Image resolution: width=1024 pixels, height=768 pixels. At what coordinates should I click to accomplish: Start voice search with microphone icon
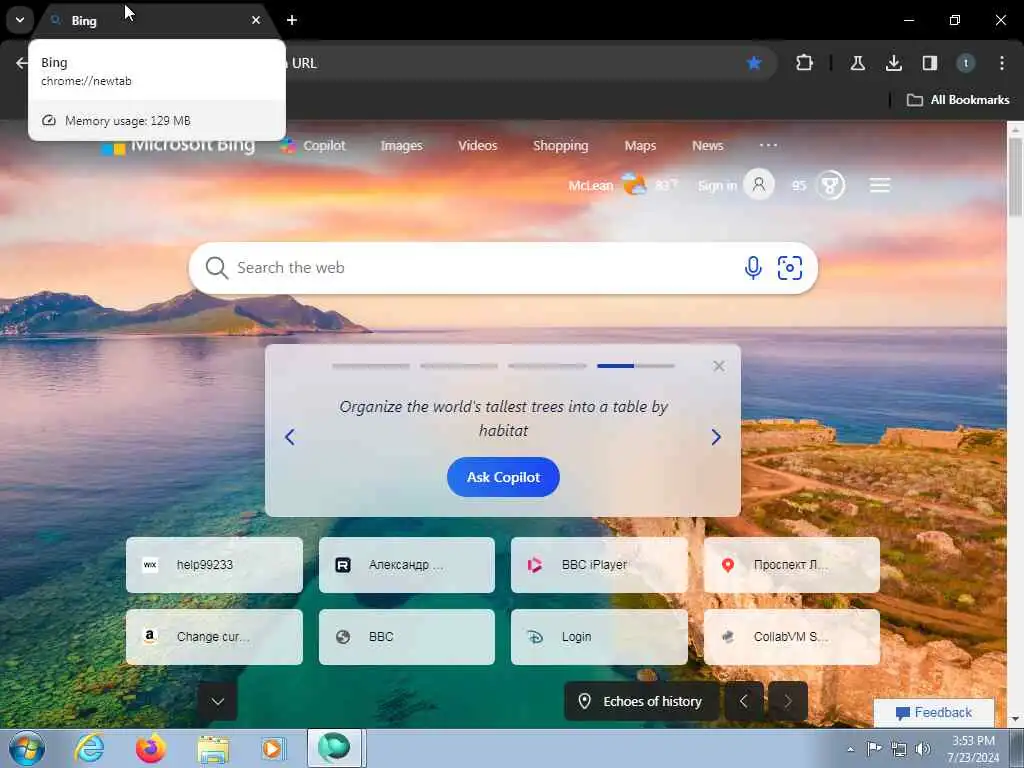pyautogui.click(x=753, y=268)
